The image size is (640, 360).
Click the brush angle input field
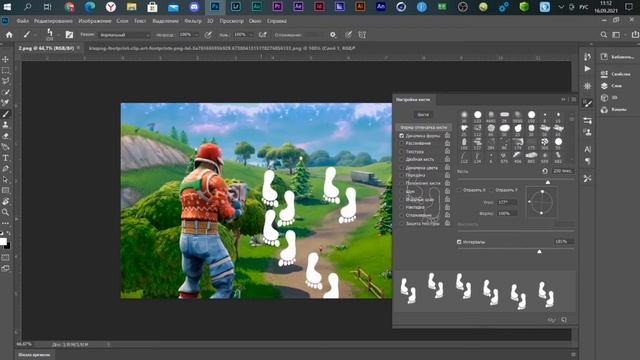tap(507, 202)
